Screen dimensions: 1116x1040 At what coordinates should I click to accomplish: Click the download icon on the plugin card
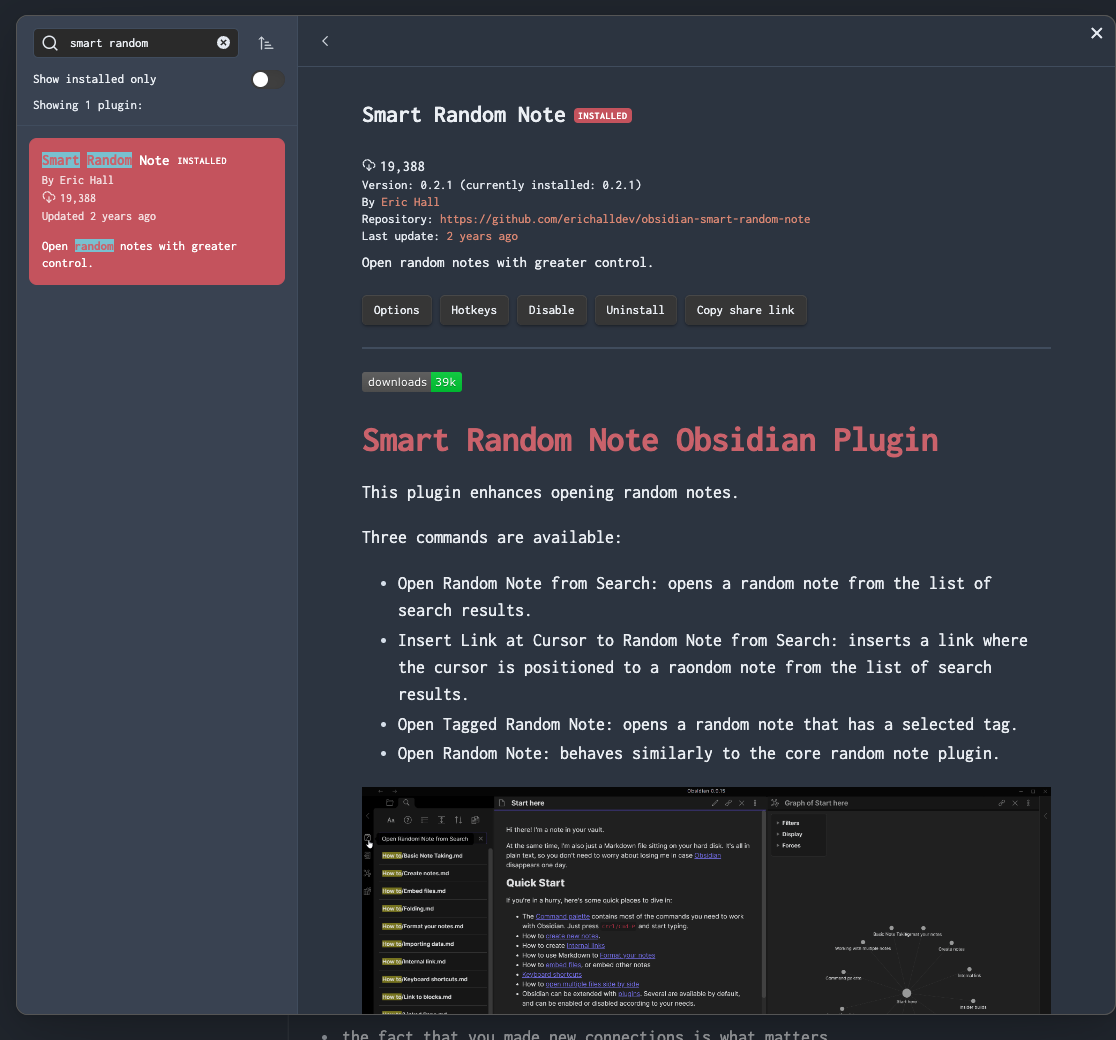48,197
